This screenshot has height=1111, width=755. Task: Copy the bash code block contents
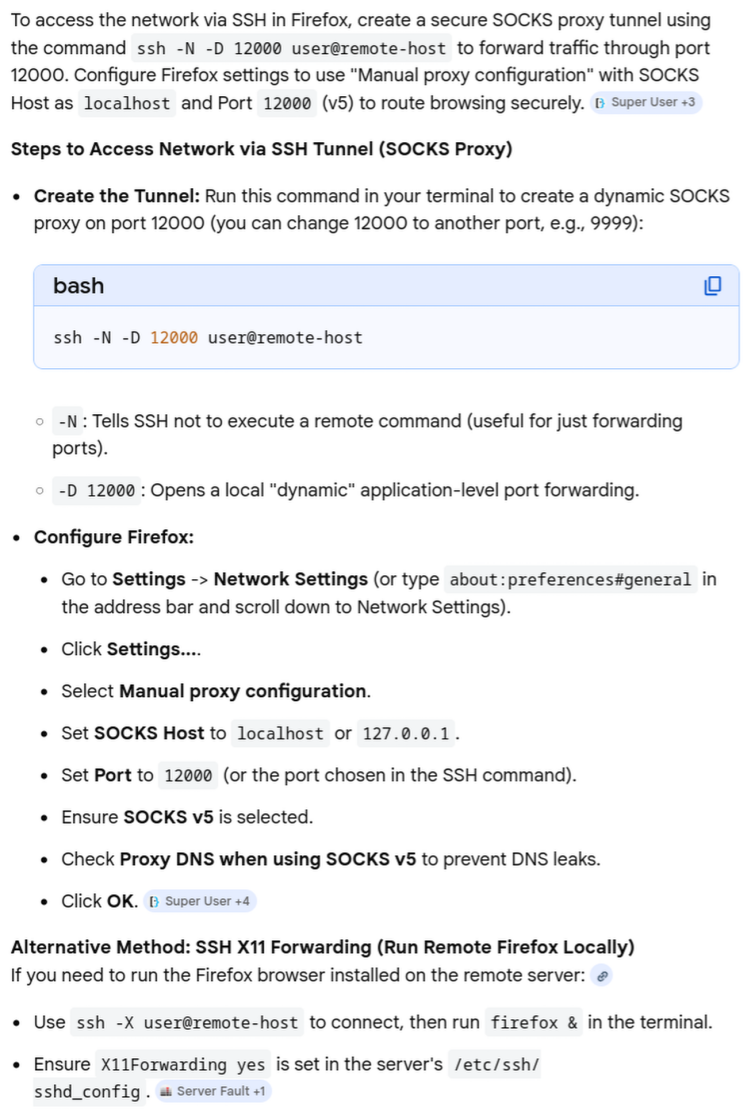[712, 286]
